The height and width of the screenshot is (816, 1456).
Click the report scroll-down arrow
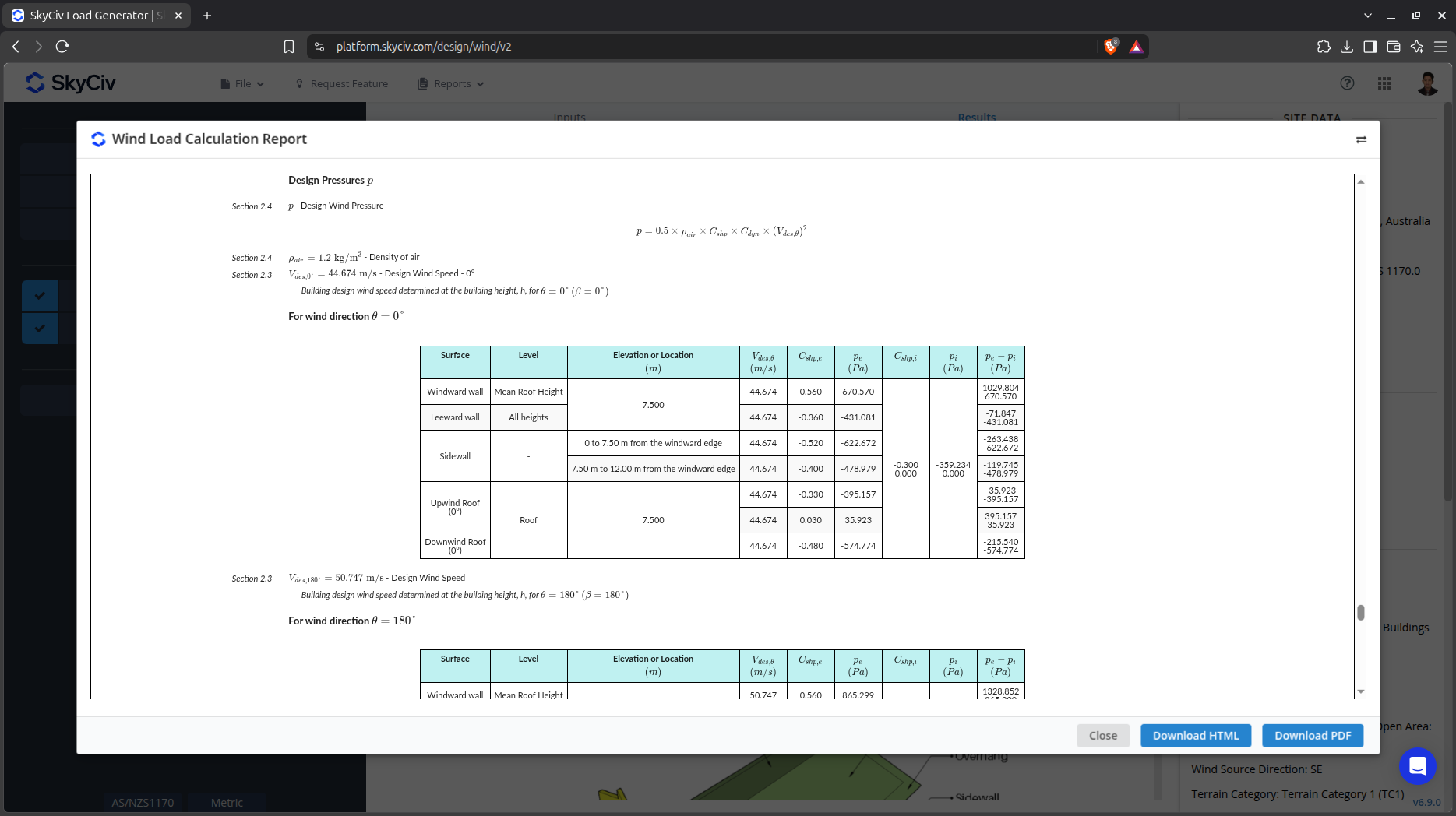coord(1361,691)
